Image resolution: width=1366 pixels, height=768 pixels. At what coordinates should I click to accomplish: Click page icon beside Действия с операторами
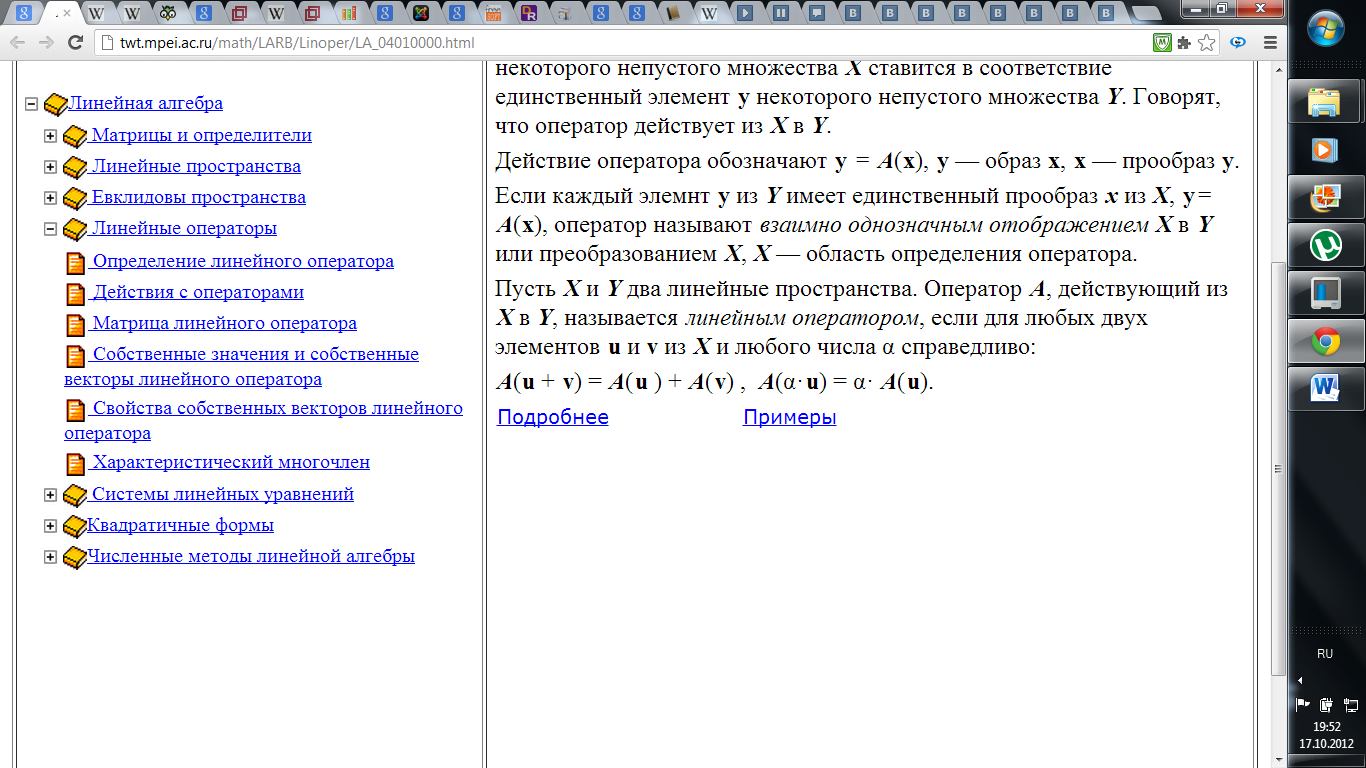click(76, 294)
